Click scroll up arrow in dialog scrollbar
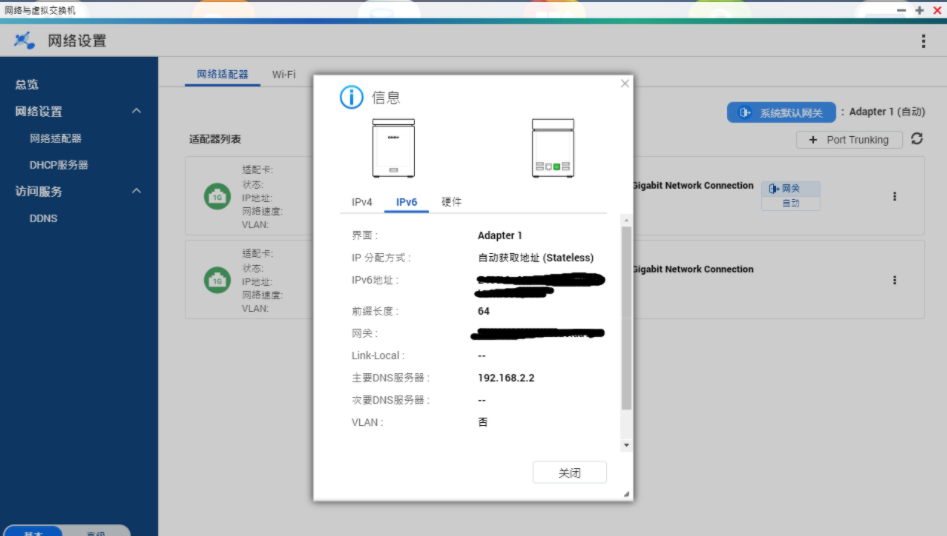This screenshot has width=947, height=536. (626, 220)
